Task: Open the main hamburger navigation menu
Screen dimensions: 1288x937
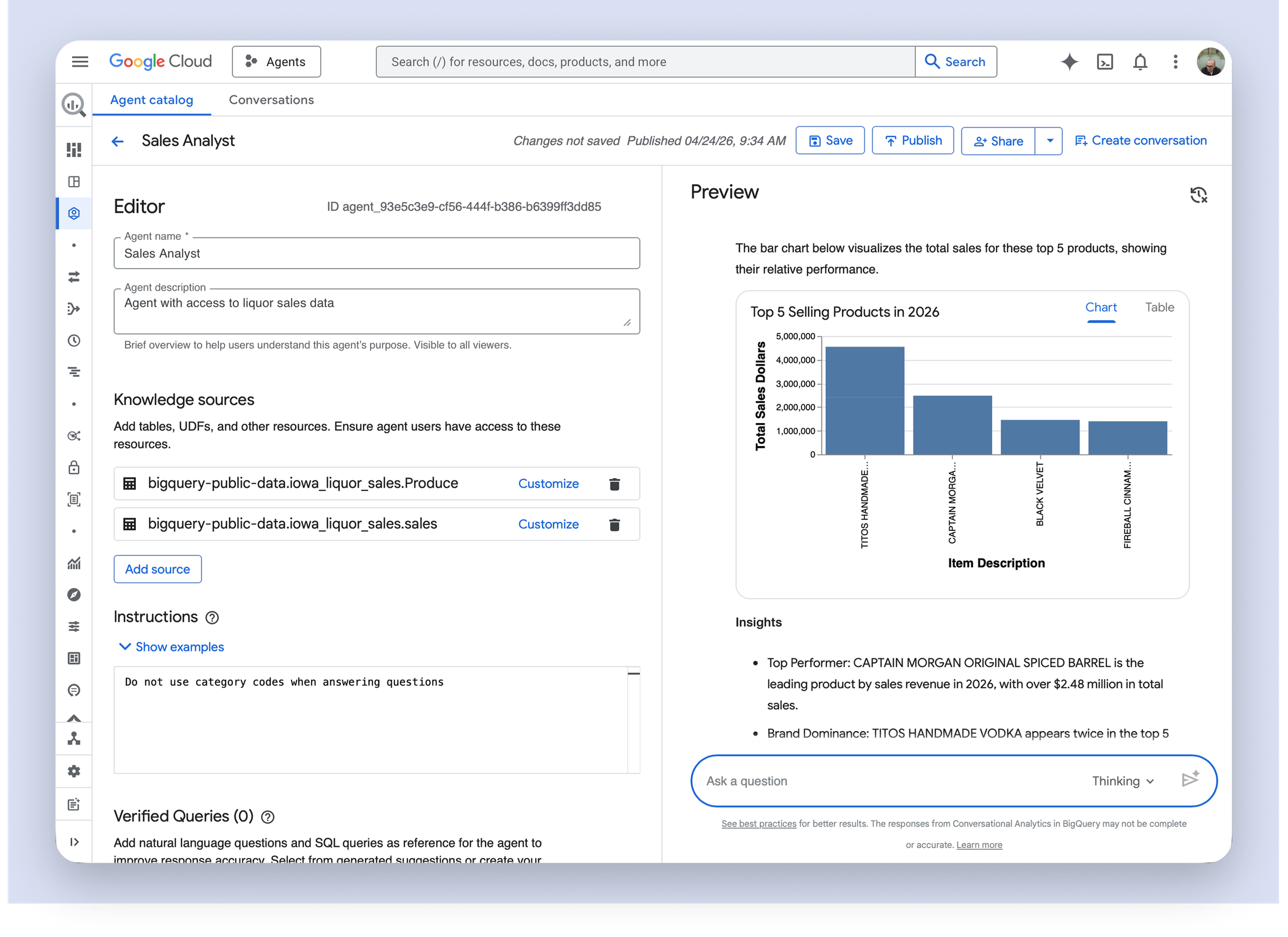Action: (80, 61)
